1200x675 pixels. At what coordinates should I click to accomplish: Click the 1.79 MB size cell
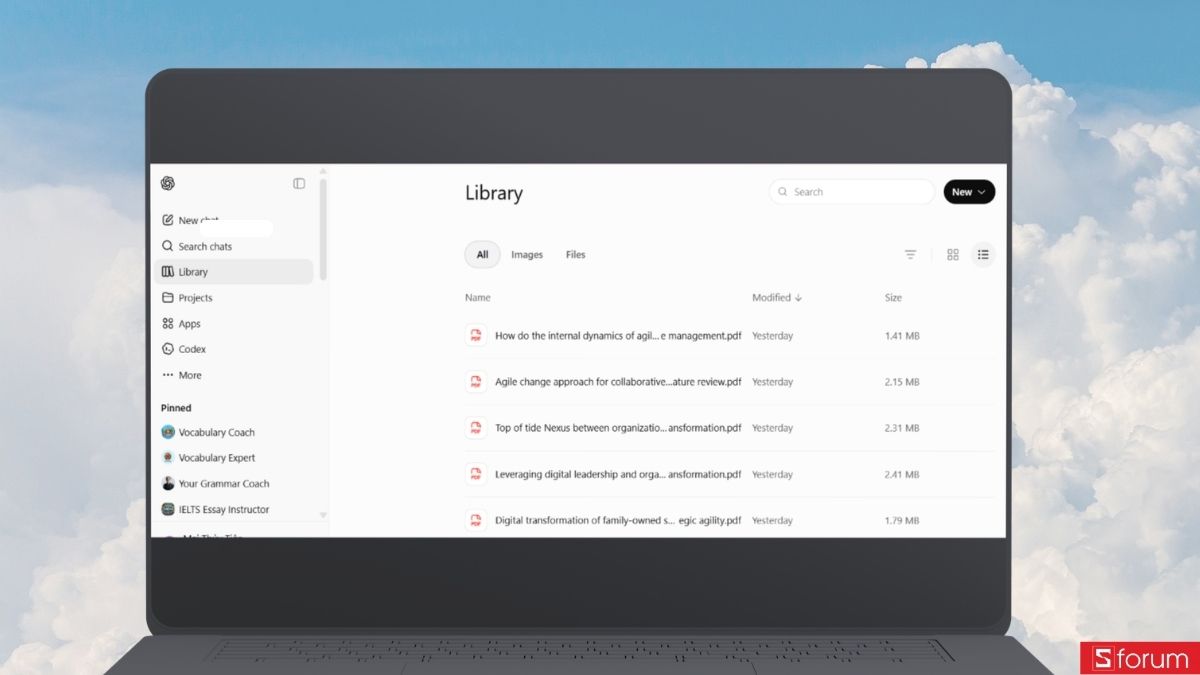pyautogui.click(x=902, y=520)
